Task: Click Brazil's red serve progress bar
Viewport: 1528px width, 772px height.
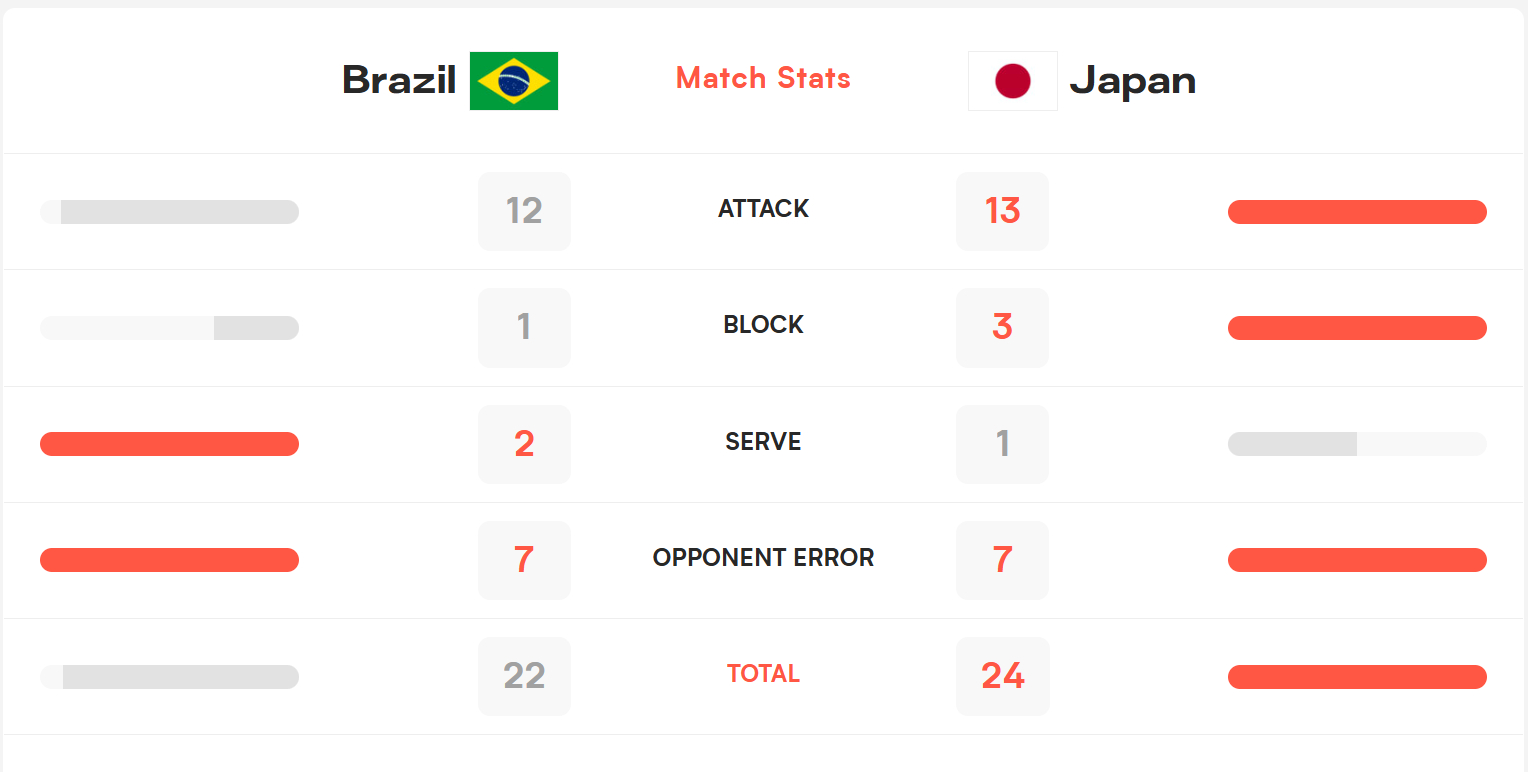Action: [169, 444]
